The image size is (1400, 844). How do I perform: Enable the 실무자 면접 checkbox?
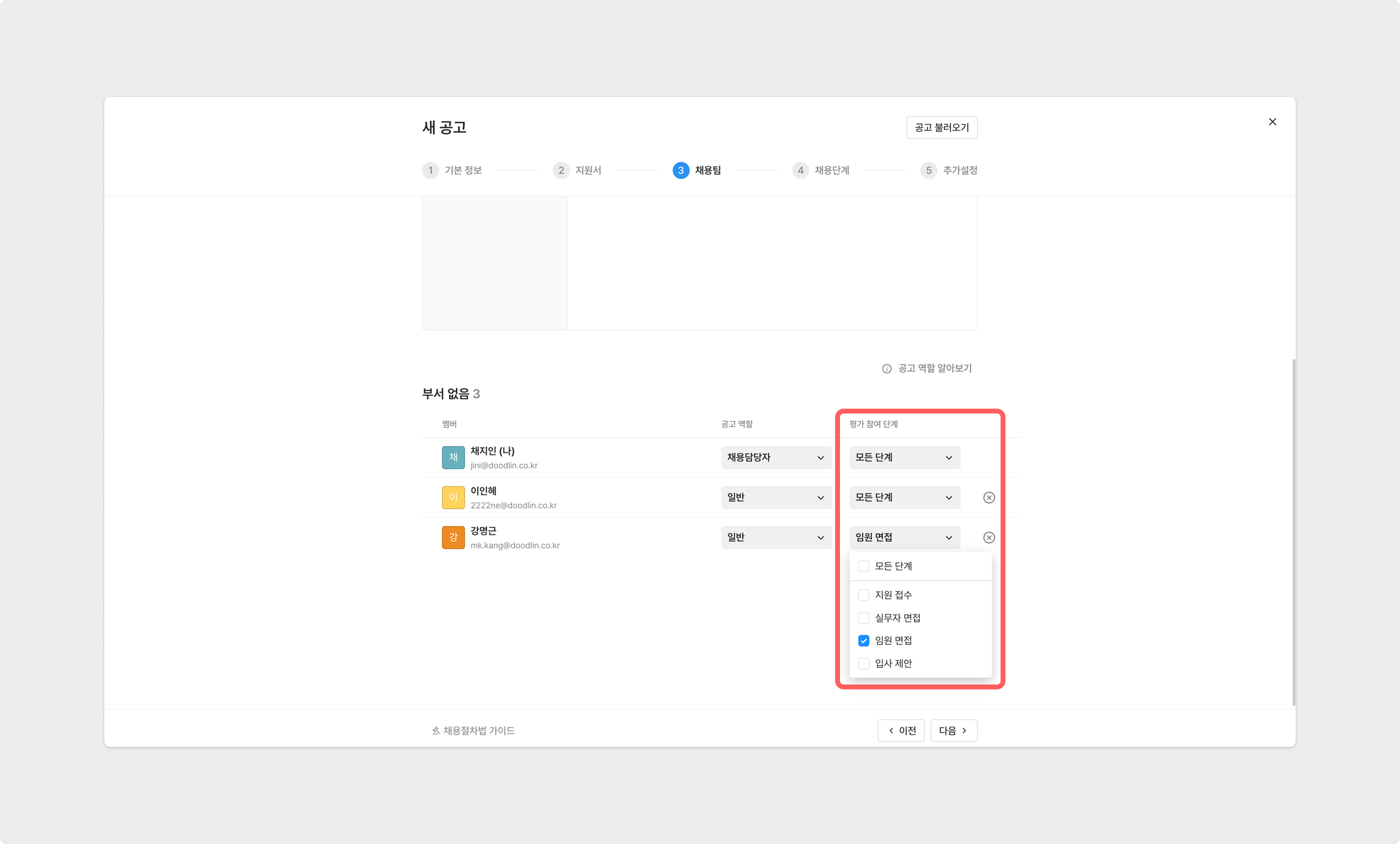tap(863, 618)
